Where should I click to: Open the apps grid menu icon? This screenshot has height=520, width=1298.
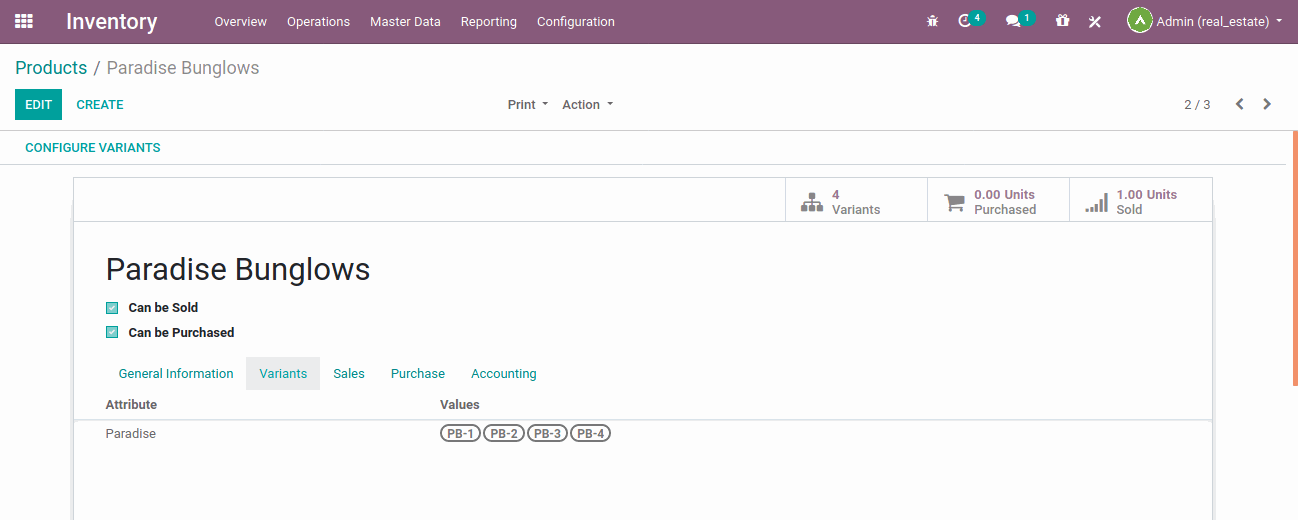click(24, 21)
